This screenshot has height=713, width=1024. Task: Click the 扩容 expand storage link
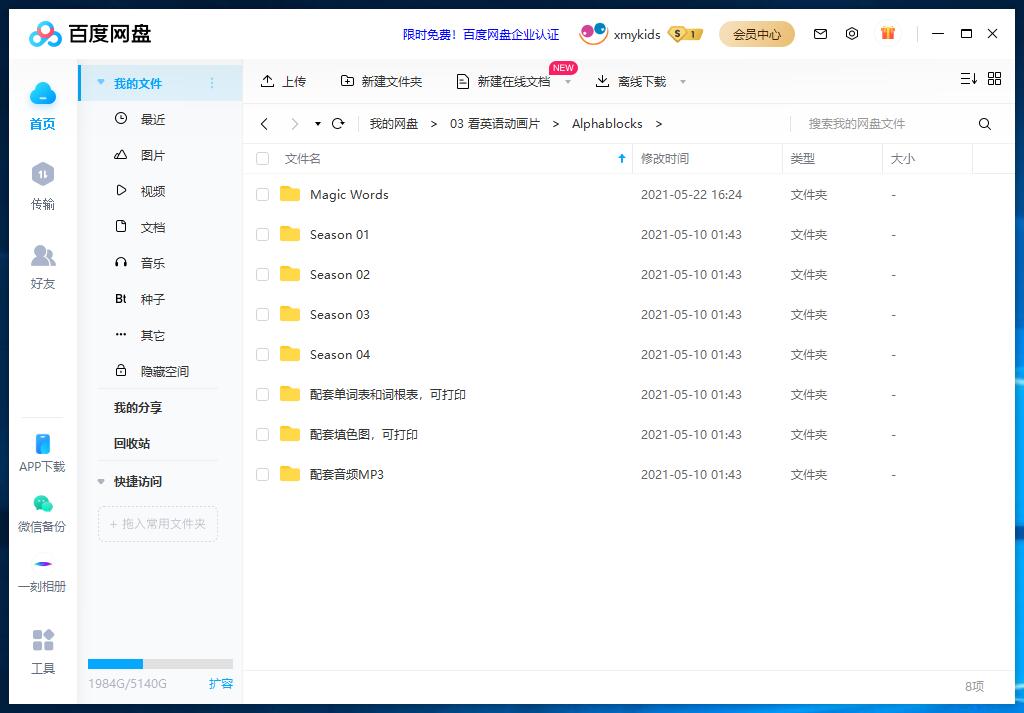[221, 684]
